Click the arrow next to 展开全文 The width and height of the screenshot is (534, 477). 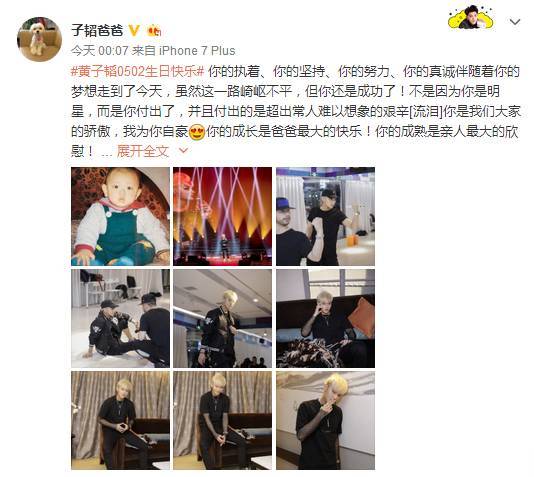[x=184, y=150]
